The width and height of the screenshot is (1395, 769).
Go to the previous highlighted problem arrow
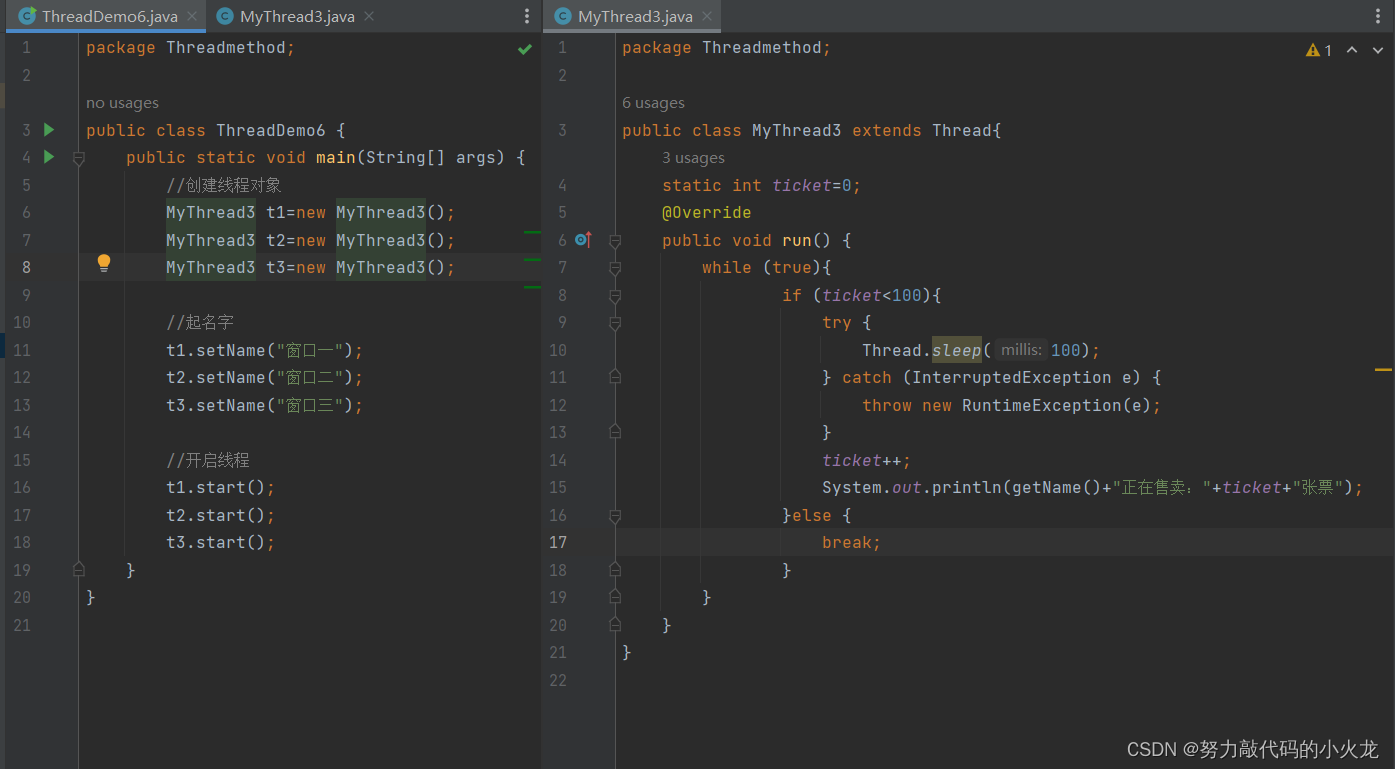(1352, 50)
